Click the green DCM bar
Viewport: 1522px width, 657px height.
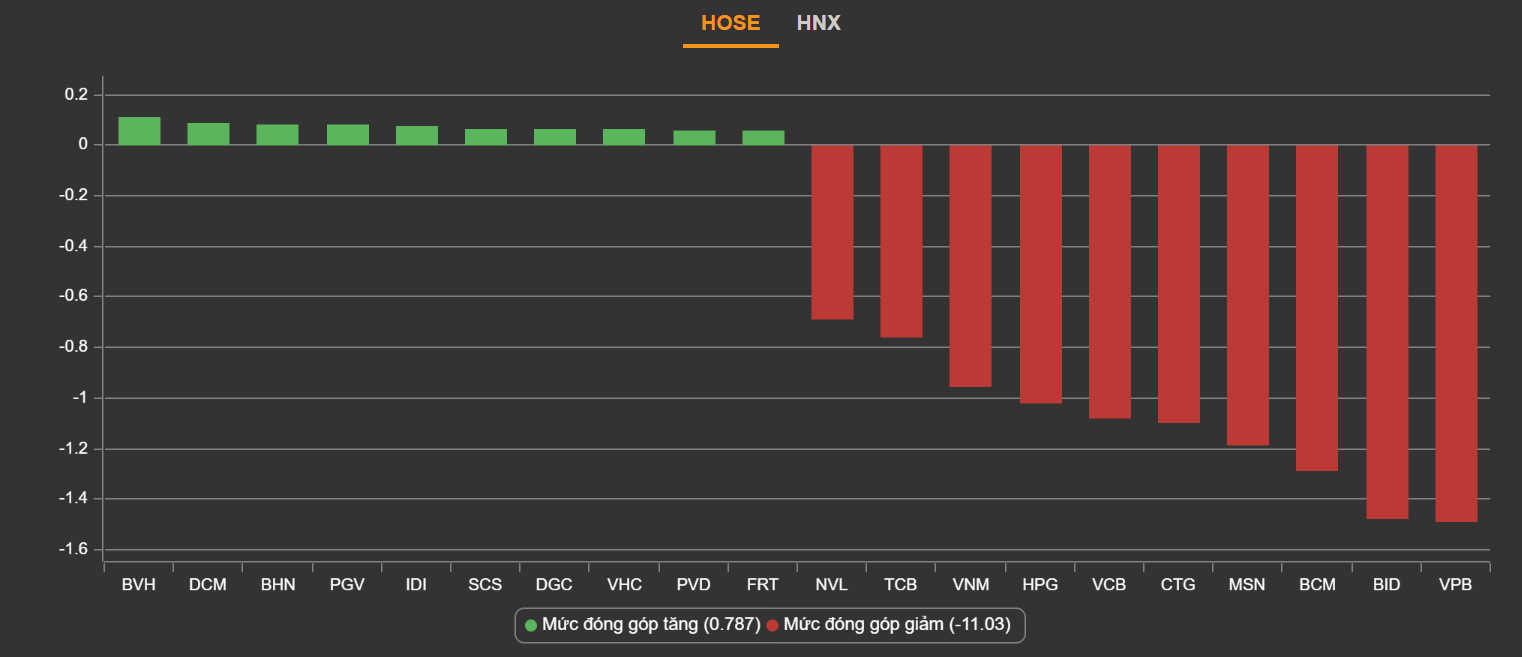click(x=208, y=134)
